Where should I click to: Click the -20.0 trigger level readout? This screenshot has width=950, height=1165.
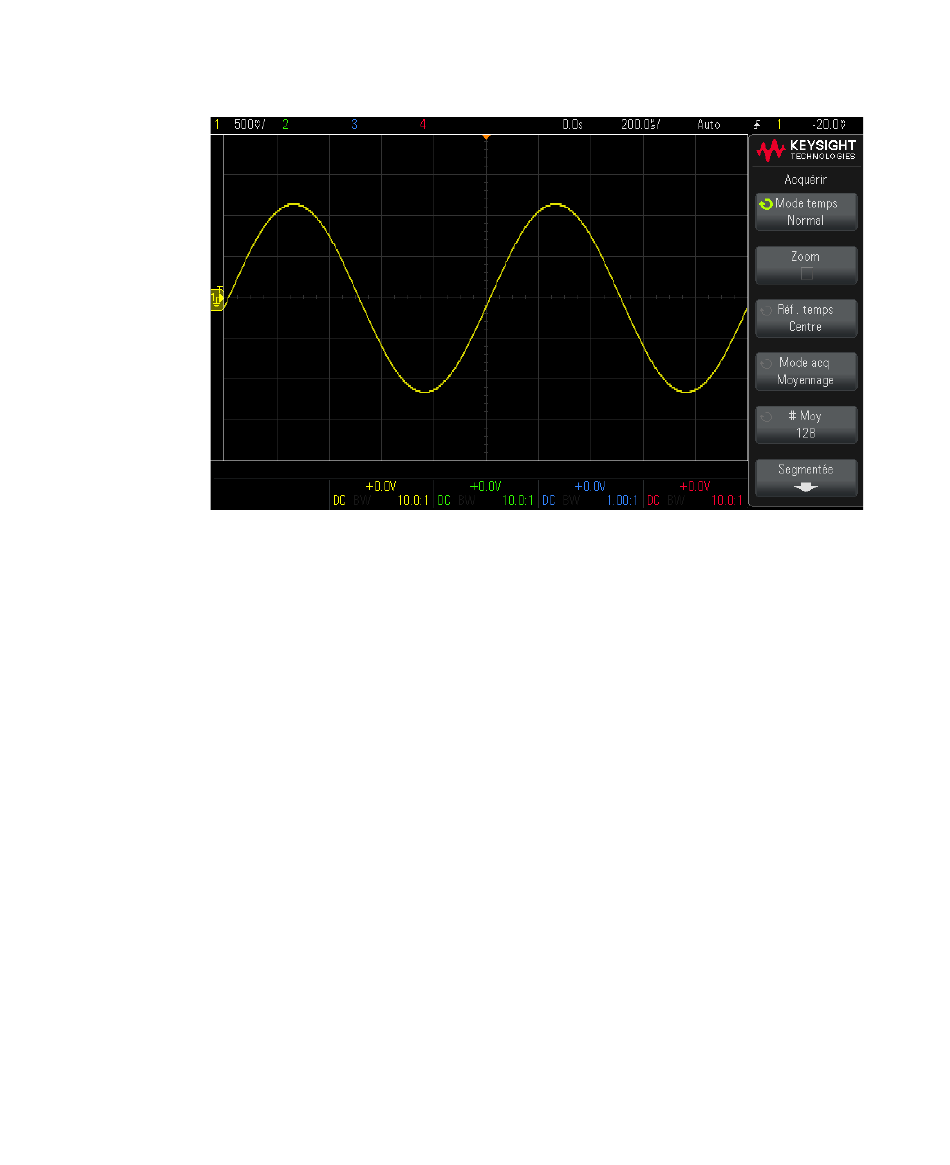pos(829,125)
